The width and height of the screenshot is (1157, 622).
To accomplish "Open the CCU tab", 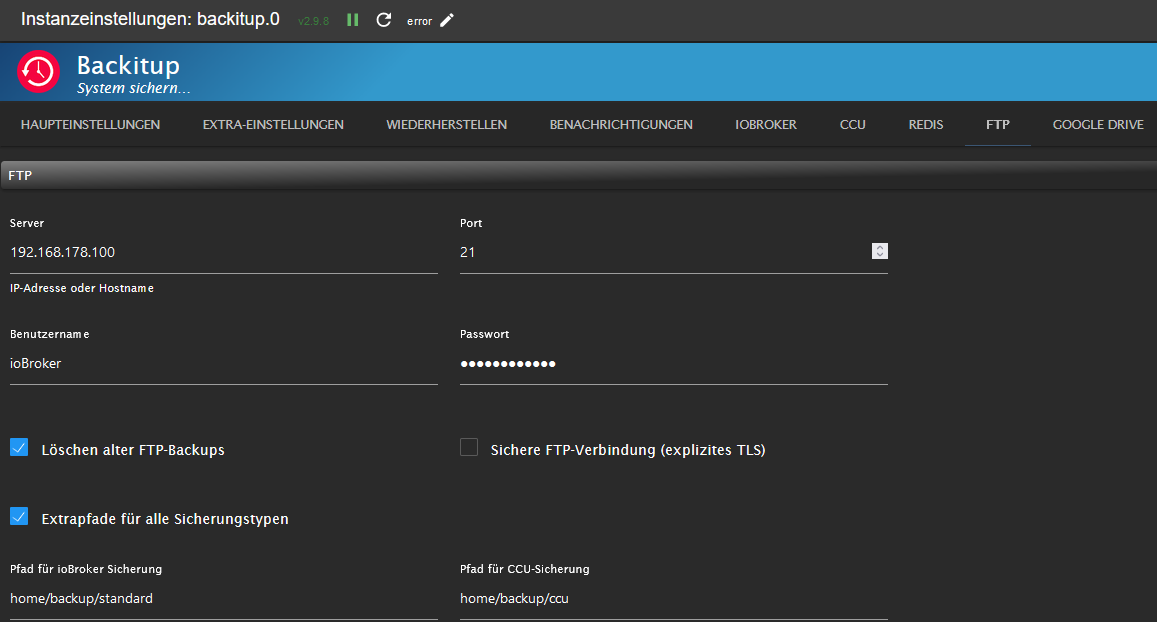I will point(852,125).
